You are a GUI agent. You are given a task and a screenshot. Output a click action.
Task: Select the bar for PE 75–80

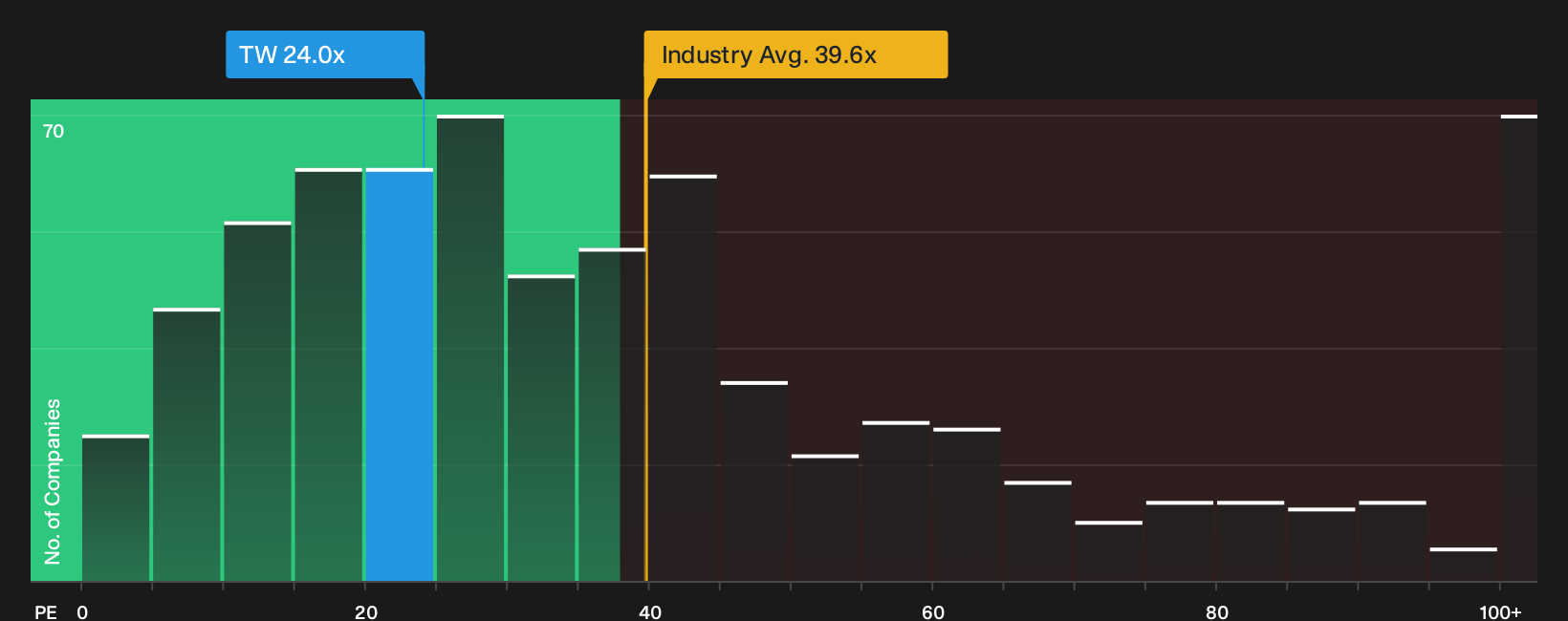(1180, 541)
